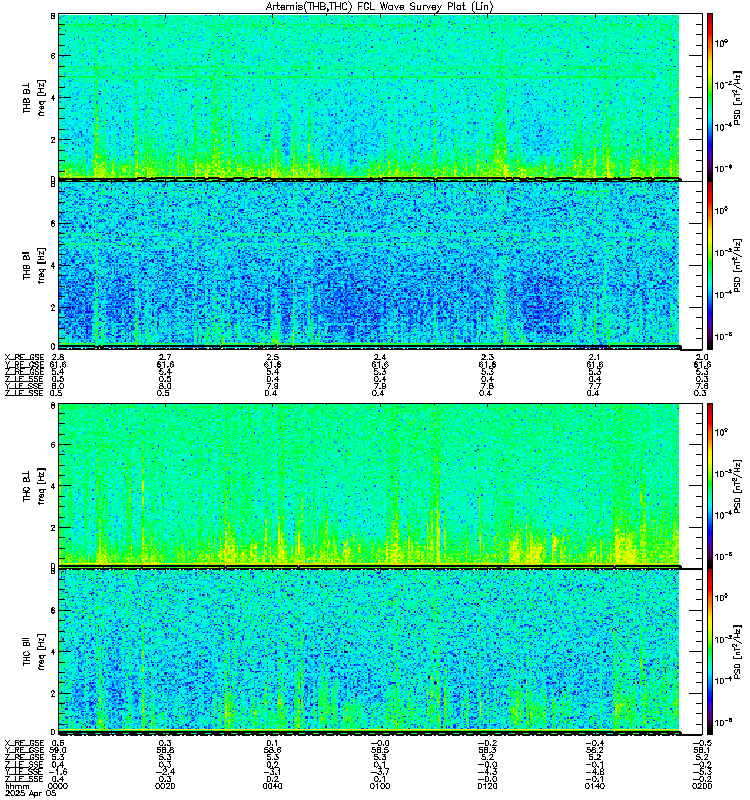The width and height of the screenshot is (750, 800).
Task: Click the THC X_RE_GSE value '0.6'
Action: tap(57, 743)
